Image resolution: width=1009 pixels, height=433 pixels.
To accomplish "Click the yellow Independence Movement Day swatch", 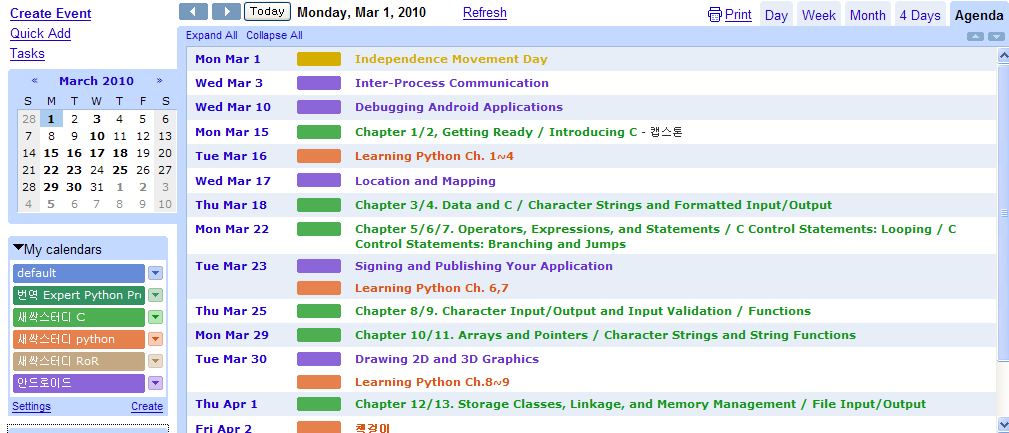I will pos(319,59).
